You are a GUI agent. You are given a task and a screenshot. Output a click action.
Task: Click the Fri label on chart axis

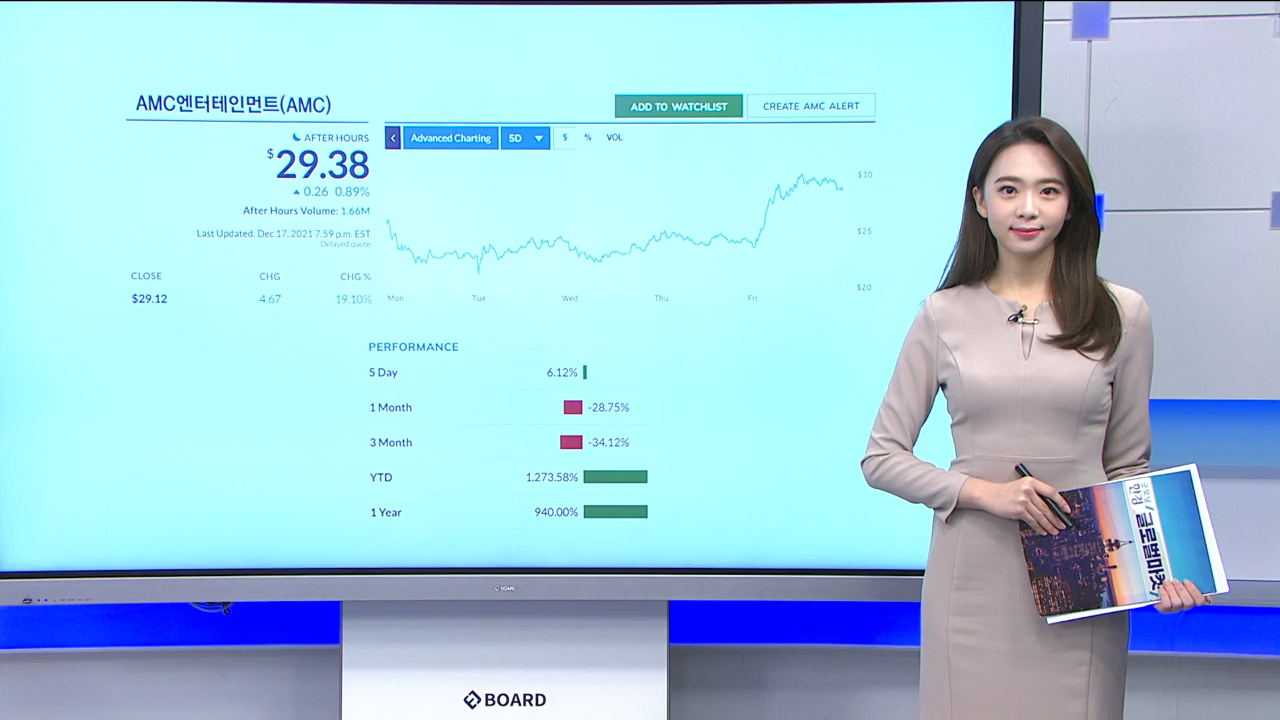(x=752, y=298)
